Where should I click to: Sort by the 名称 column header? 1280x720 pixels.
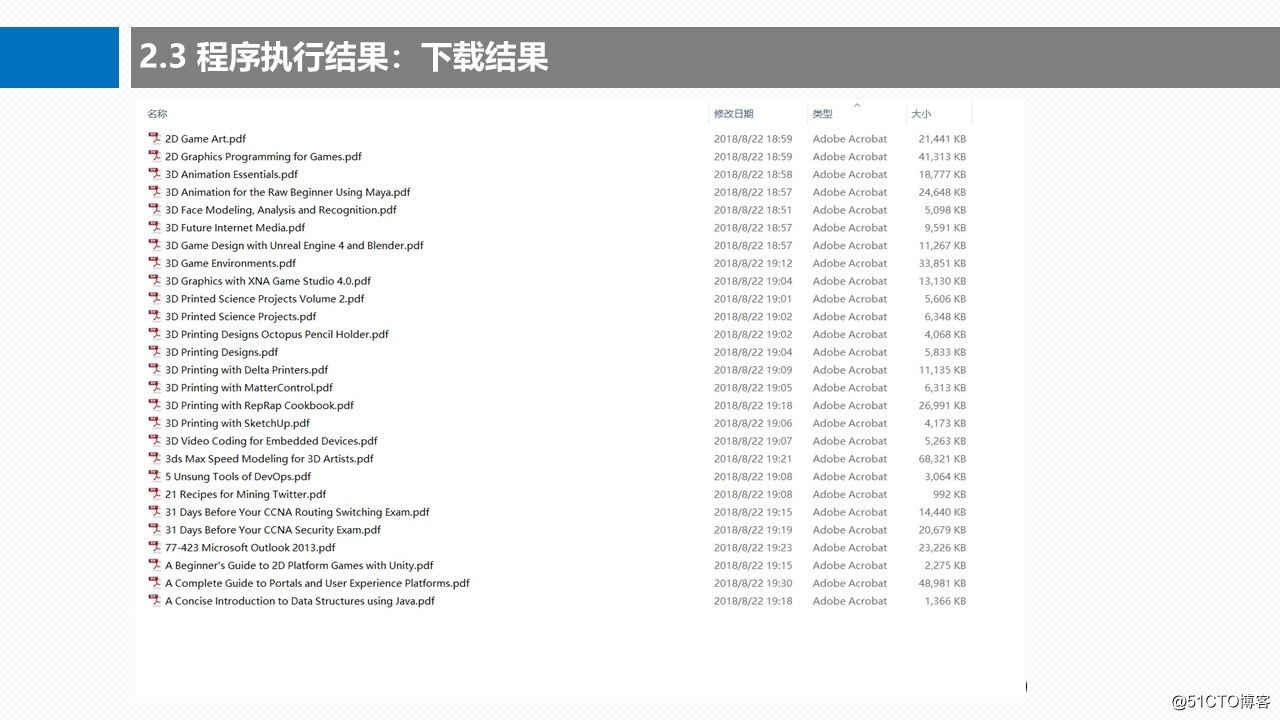[157, 114]
